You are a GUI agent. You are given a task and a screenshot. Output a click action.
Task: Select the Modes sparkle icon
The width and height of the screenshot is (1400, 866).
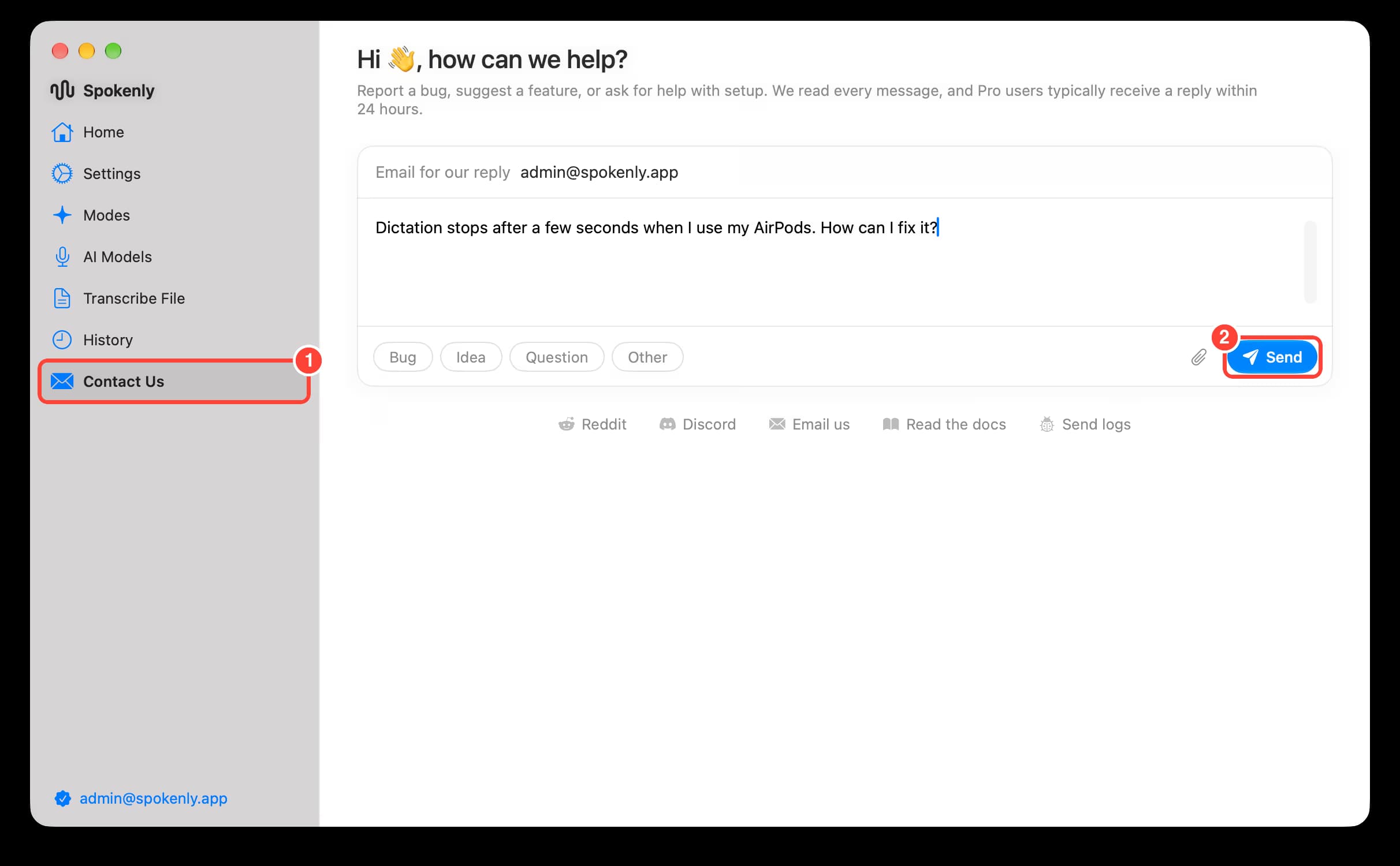click(x=62, y=215)
